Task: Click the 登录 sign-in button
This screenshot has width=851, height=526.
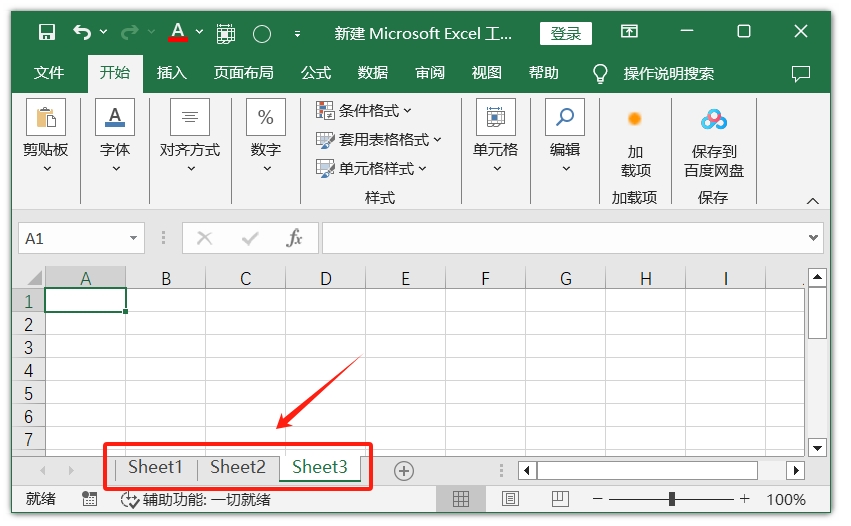Action: pos(566,34)
